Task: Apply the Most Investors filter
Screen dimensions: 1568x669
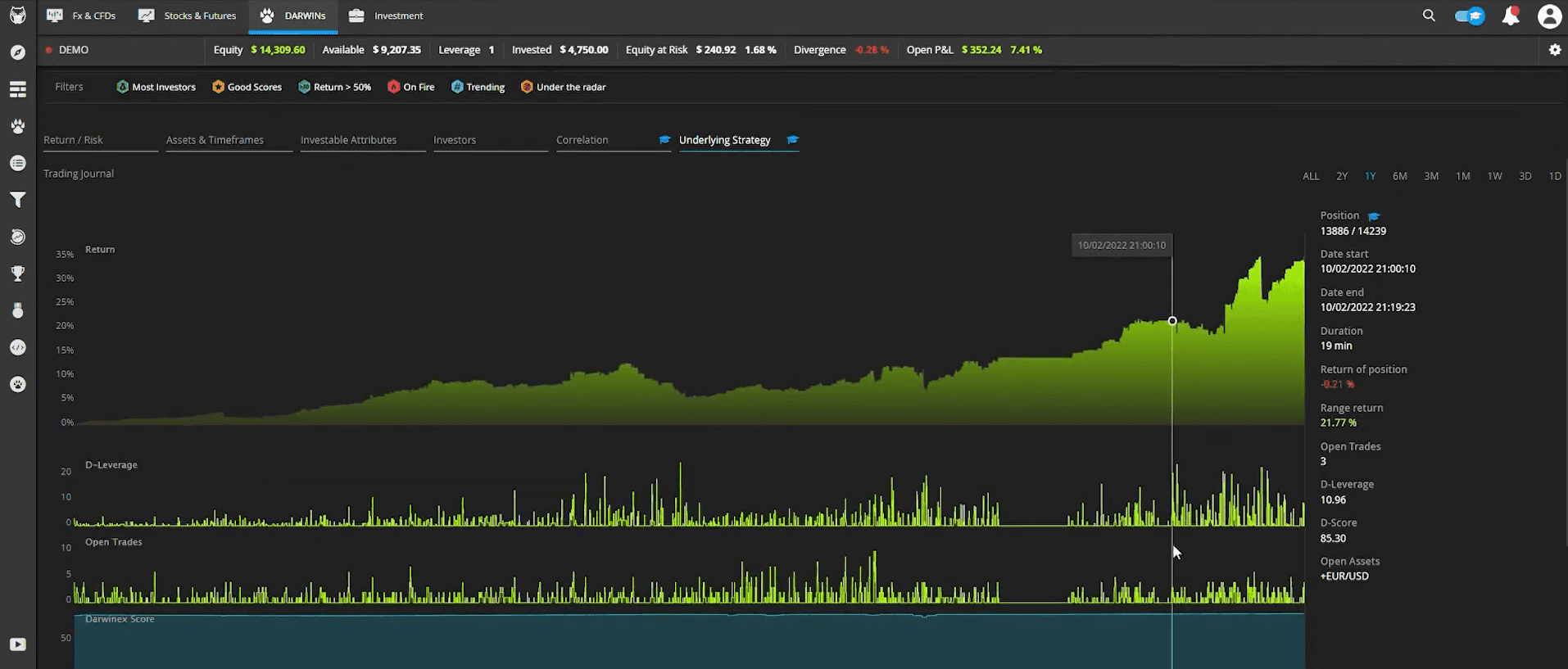Action: pyautogui.click(x=156, y=87)
